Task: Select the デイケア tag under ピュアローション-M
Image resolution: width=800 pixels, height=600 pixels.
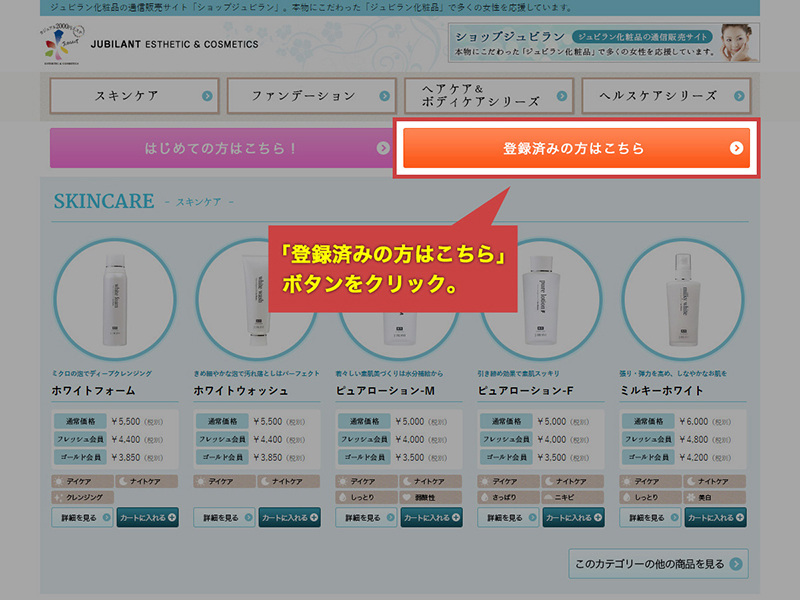Action: 366,481
